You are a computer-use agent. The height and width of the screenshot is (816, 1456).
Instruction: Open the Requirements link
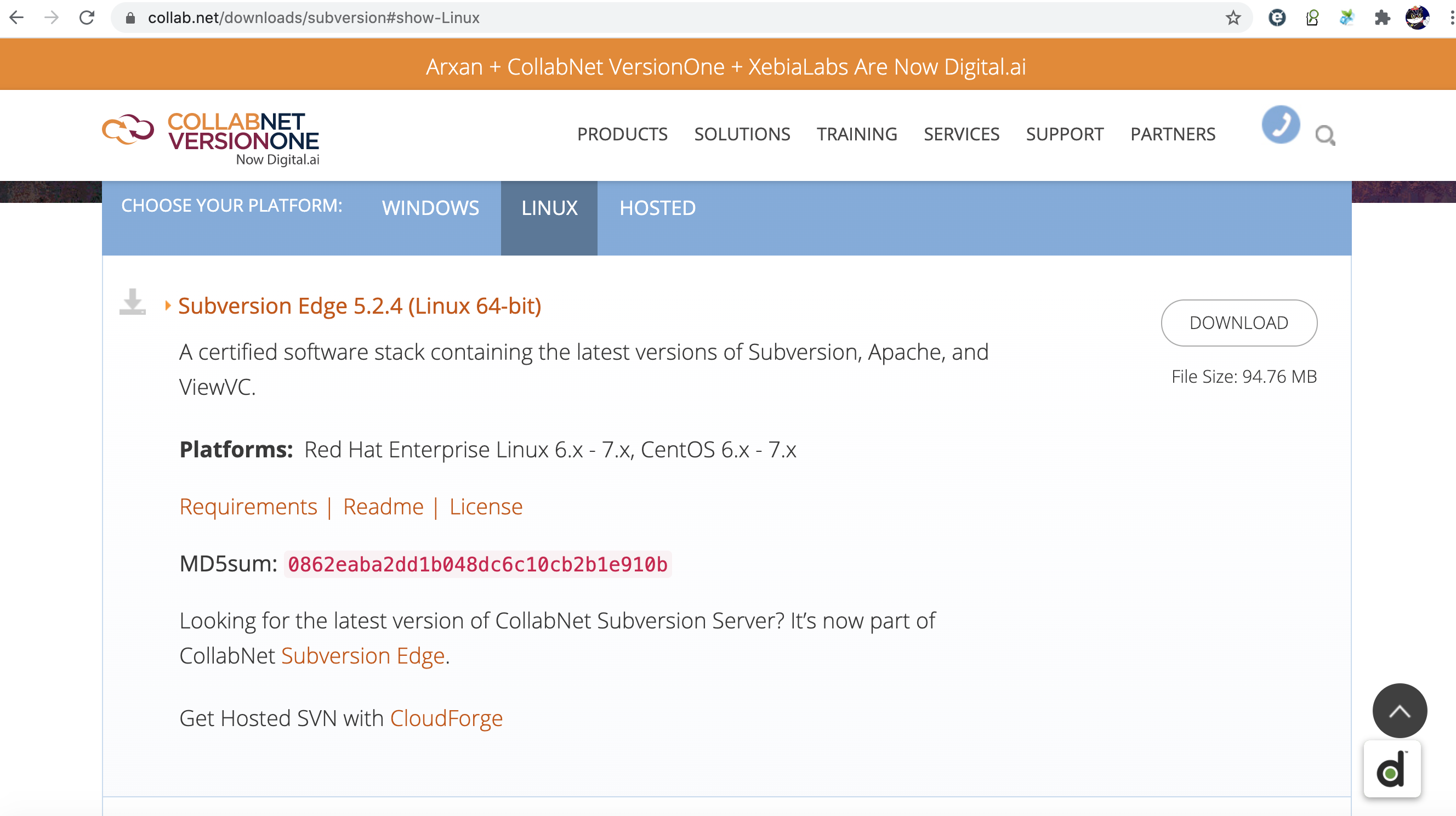248,507
